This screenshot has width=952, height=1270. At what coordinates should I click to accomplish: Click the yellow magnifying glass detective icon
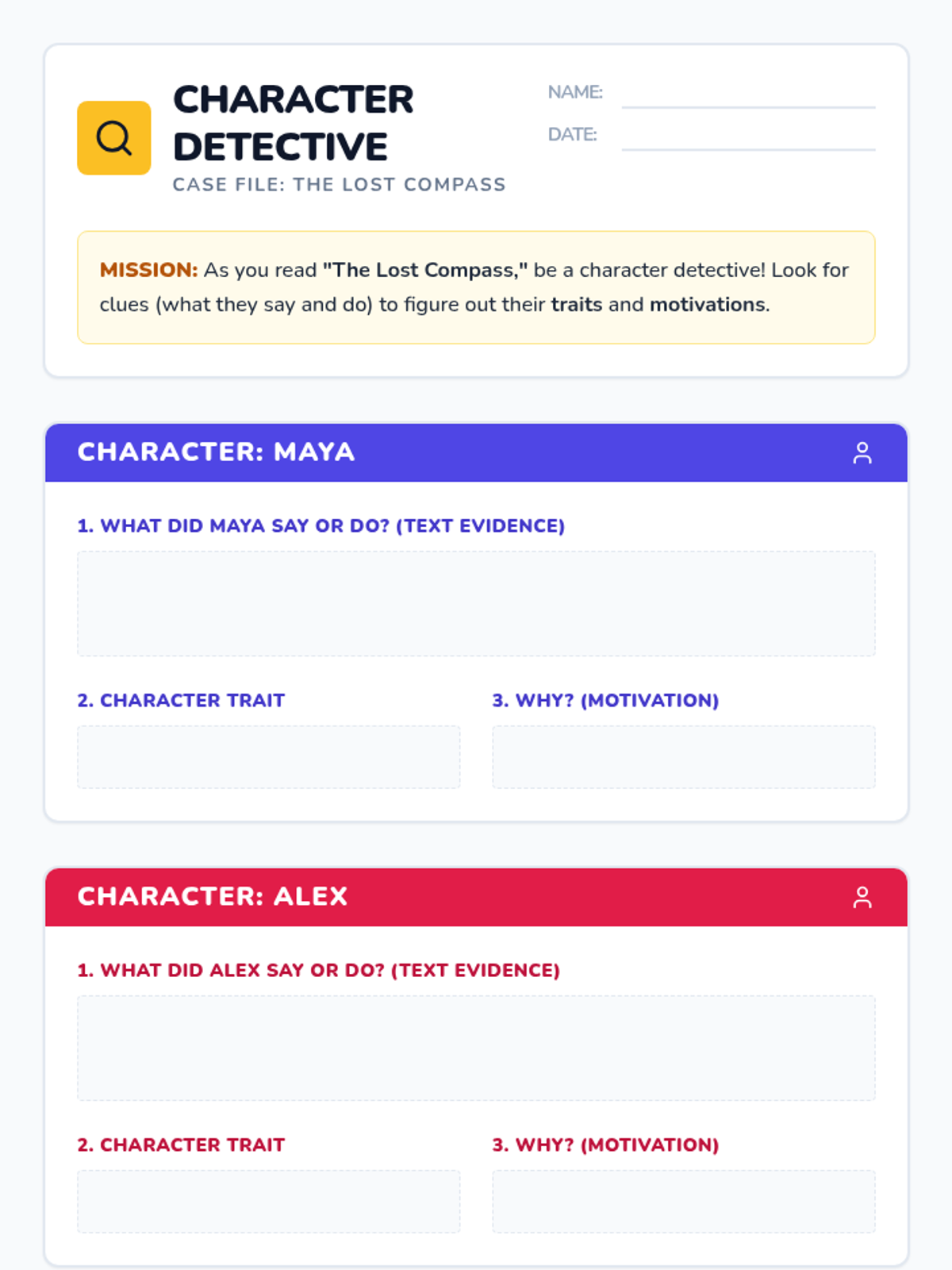[114, 138]
